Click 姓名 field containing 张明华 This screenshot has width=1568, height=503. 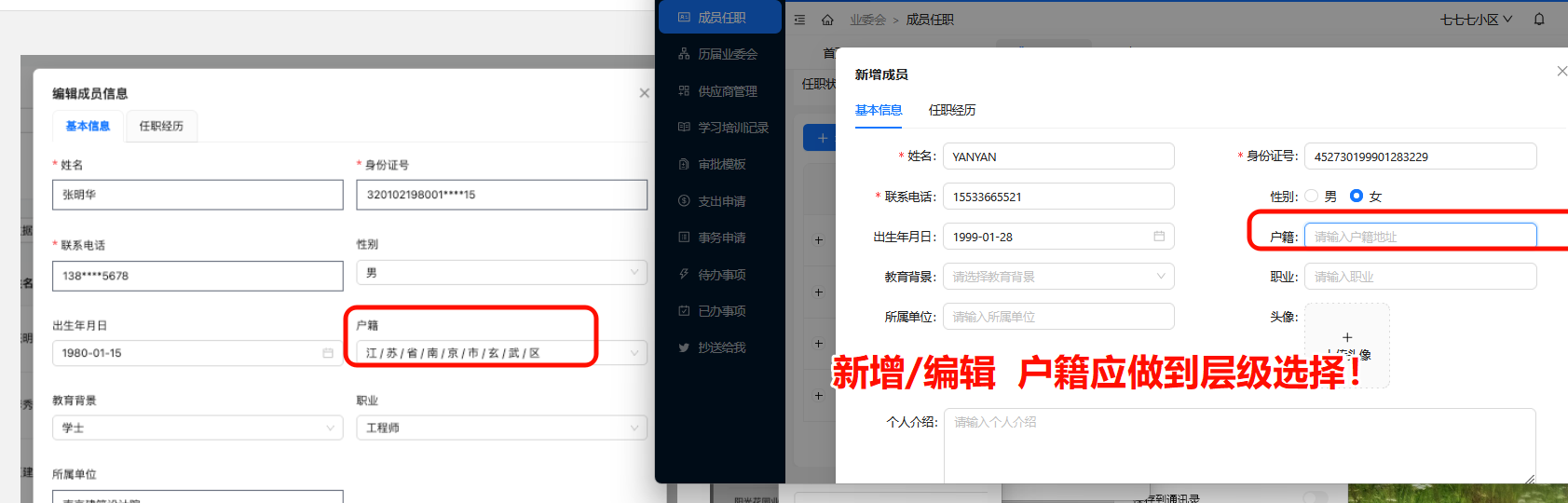coord(198,195)
